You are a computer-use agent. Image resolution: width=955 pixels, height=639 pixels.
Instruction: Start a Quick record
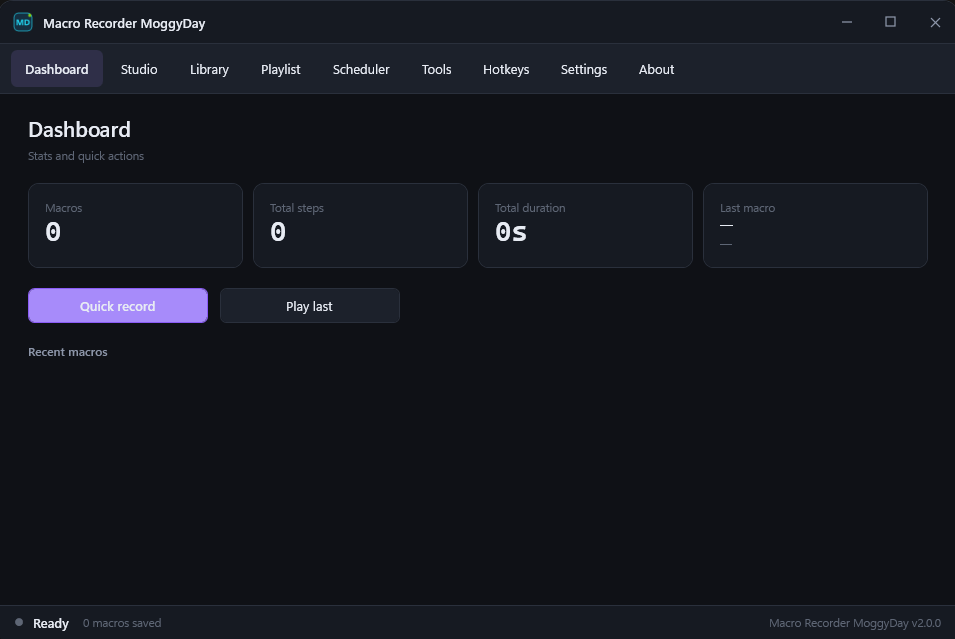(x=118, y=306)
